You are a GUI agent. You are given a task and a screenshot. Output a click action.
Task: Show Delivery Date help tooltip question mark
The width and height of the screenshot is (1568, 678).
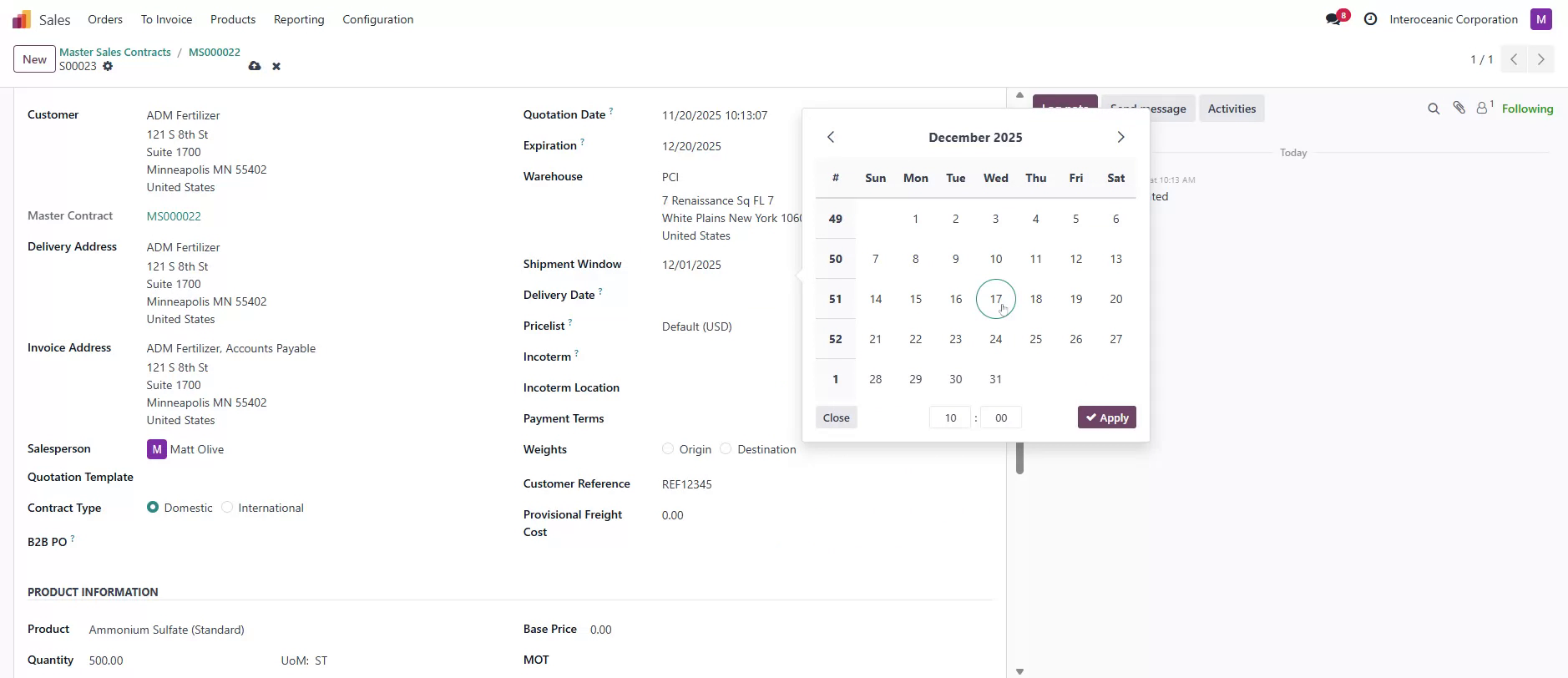pyautogui.click(x=600, y=291)
